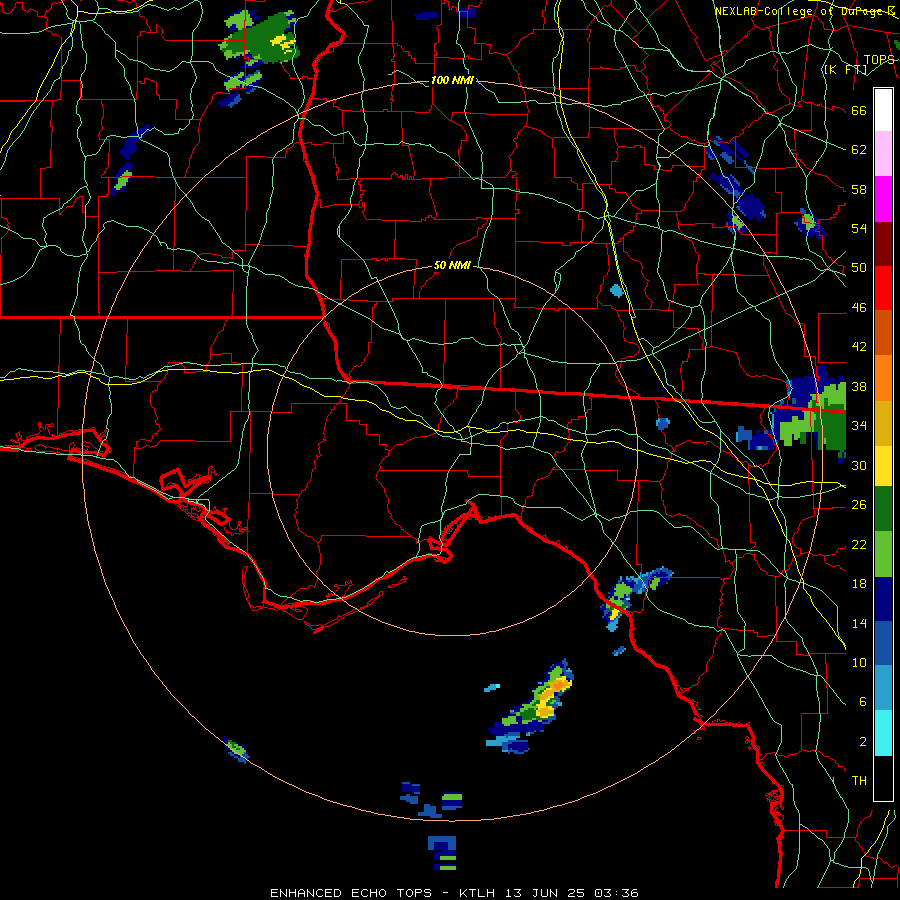Select the dark red legend swatch
Image resolution: width=900 pixels, height=900 pixels.
coord(883,244)
